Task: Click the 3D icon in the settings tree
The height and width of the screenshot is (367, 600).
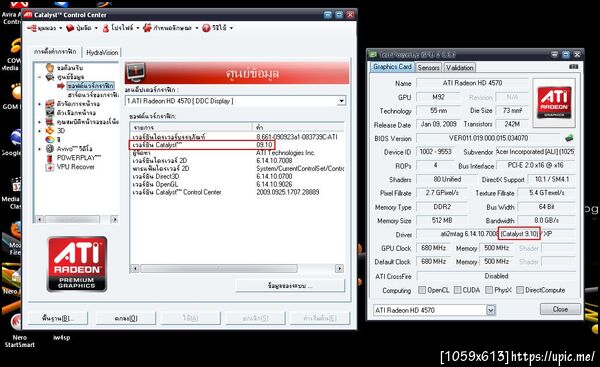Action: (50, 130)
